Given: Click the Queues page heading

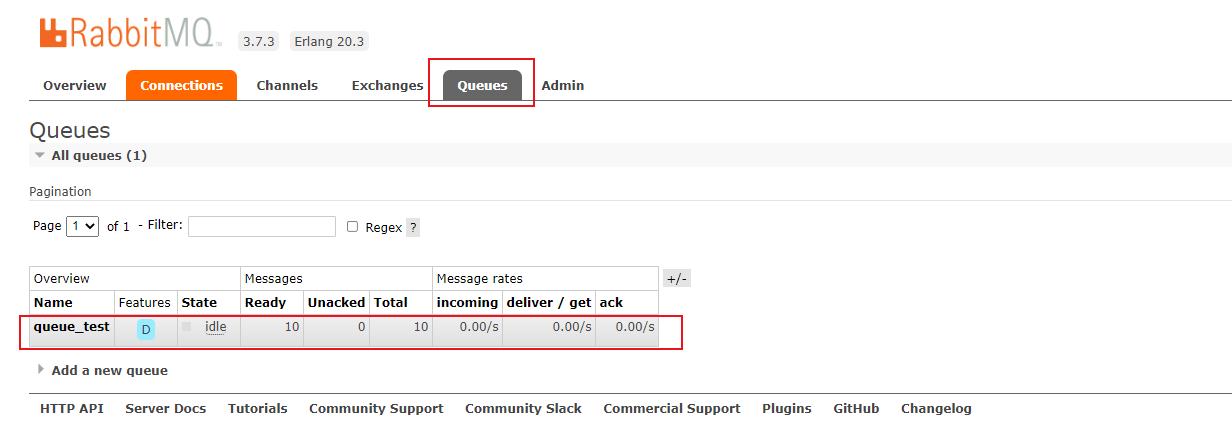Looking at the screenshot, I should click(x=70, y=131).
